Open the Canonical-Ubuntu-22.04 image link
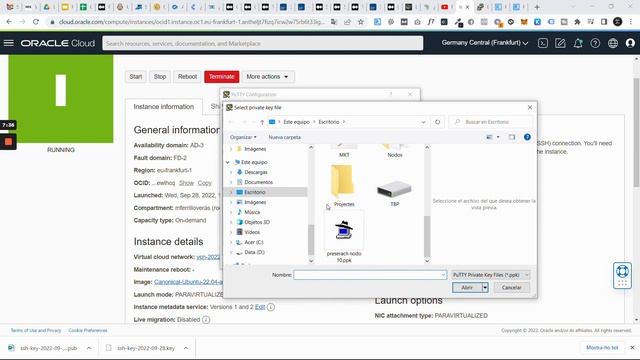640x360 pixels. click(x=188, y=282)
